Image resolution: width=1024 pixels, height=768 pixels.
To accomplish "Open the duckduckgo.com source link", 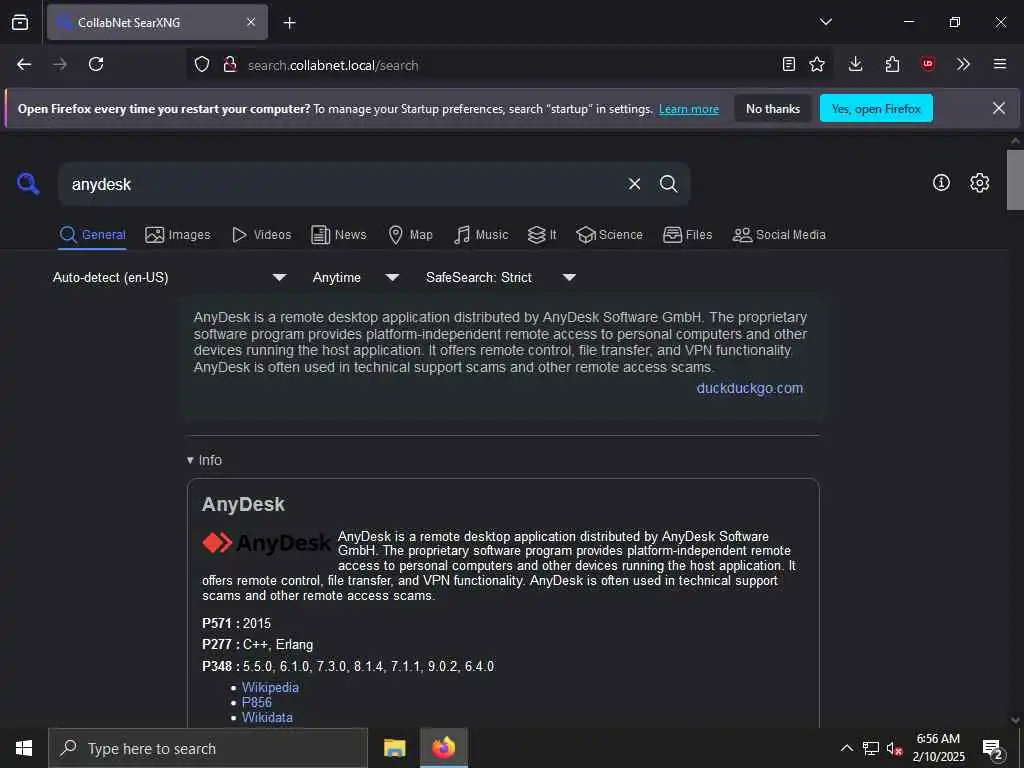I will (x=750, y=388).
